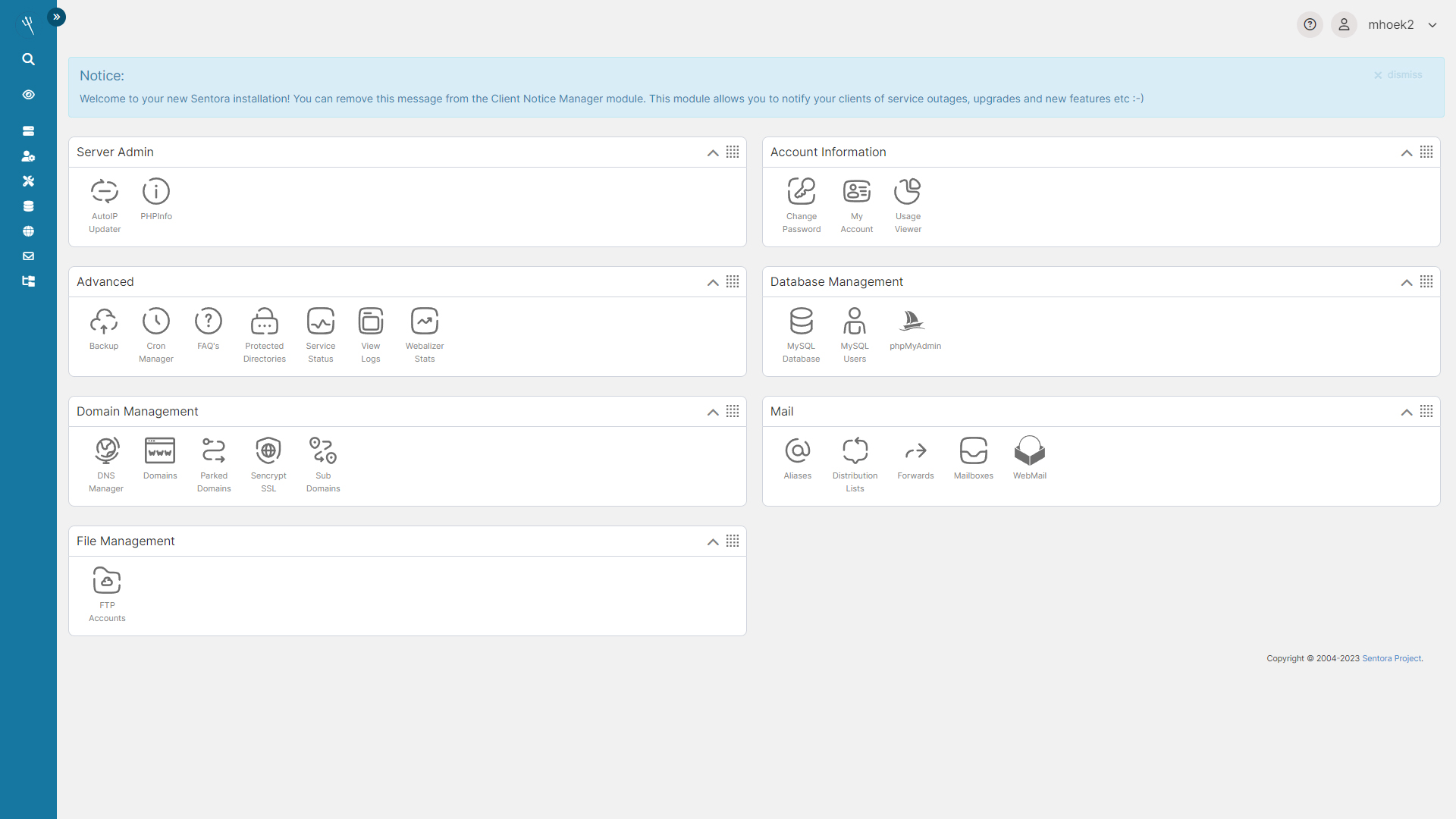The image size is (1456, 819).
Task: Expand the sidebar with double-arrow button
Action: [56, 17]
